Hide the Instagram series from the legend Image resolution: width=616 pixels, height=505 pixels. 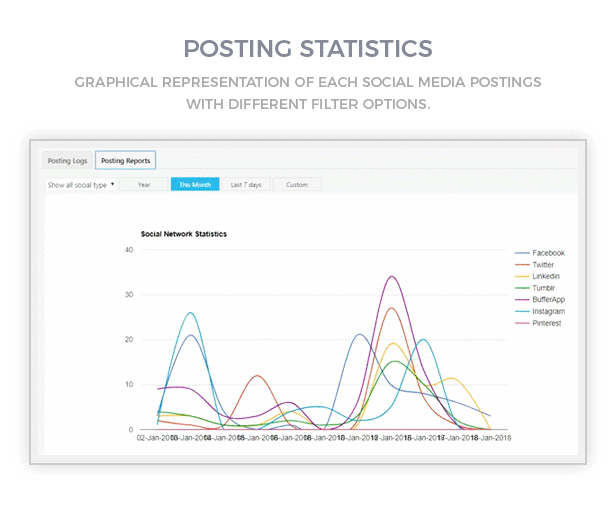pos(548,312)
